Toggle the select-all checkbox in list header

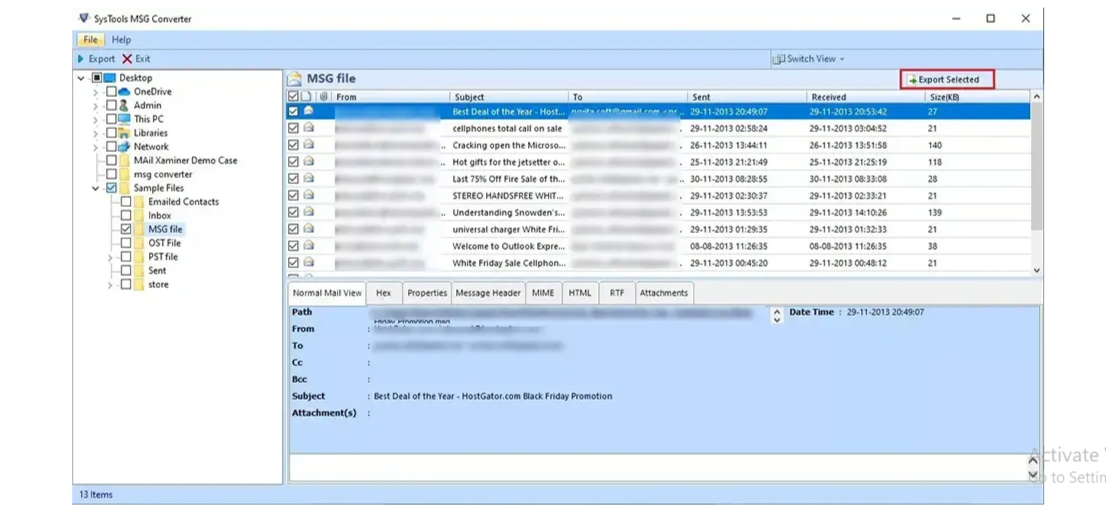point(293,97)
